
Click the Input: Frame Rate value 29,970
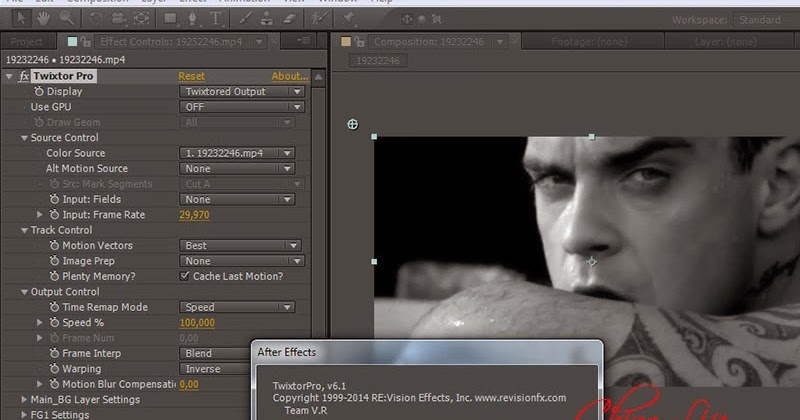tap(194, 215)
